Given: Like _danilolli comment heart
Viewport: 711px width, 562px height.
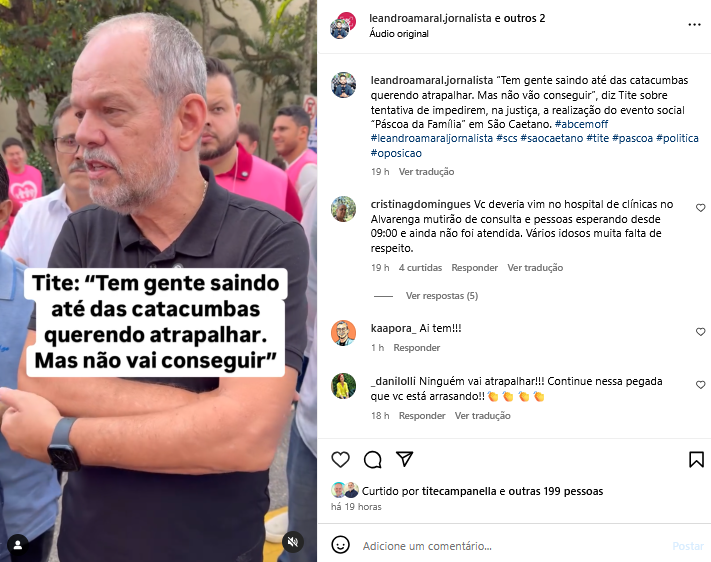Looking at the screenshot, I should point(701,385).
